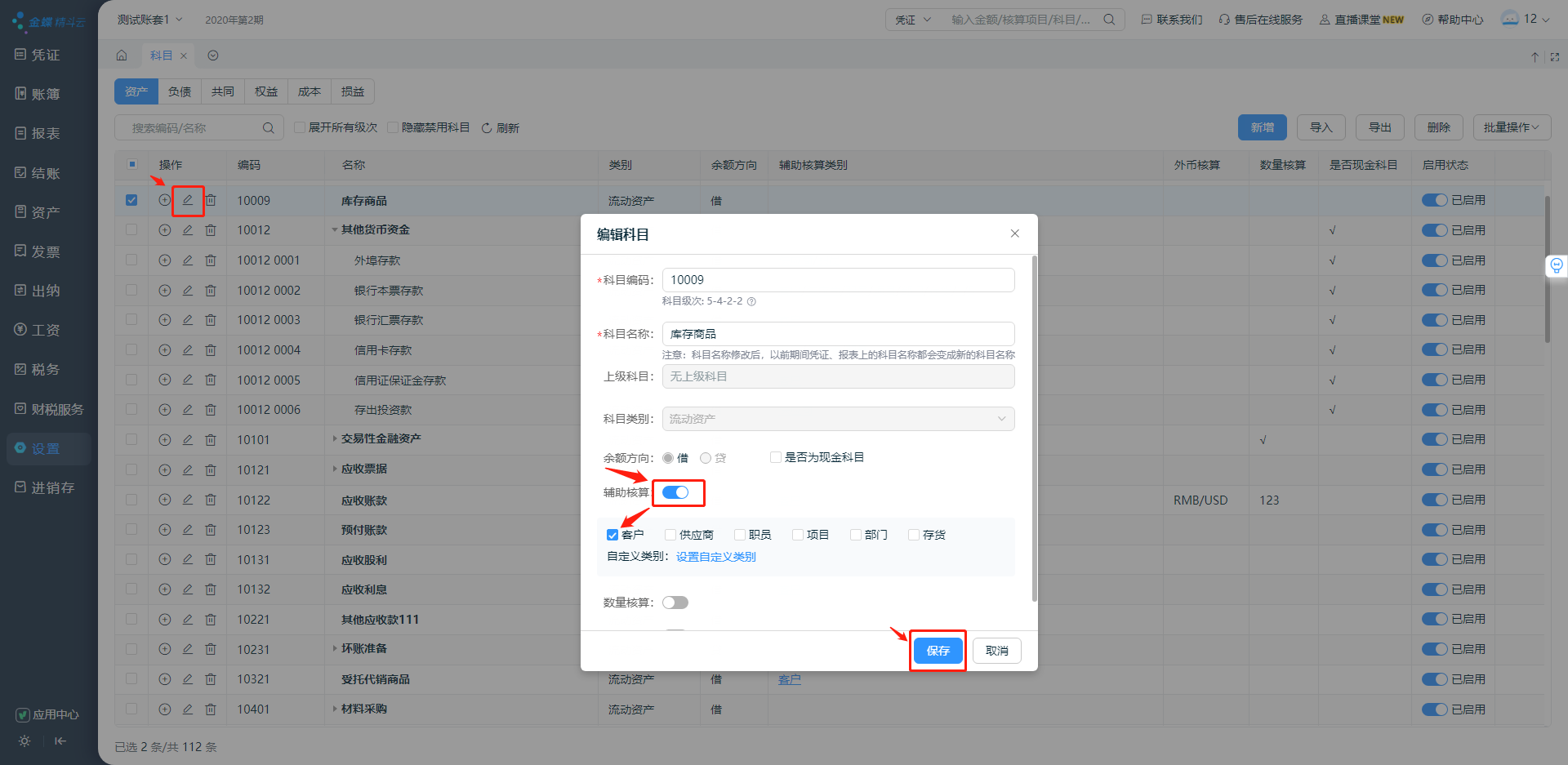This screenshot has height=765, width=1568.
Task: Open the 凭证 sidebar module
Action: (38, 55)
